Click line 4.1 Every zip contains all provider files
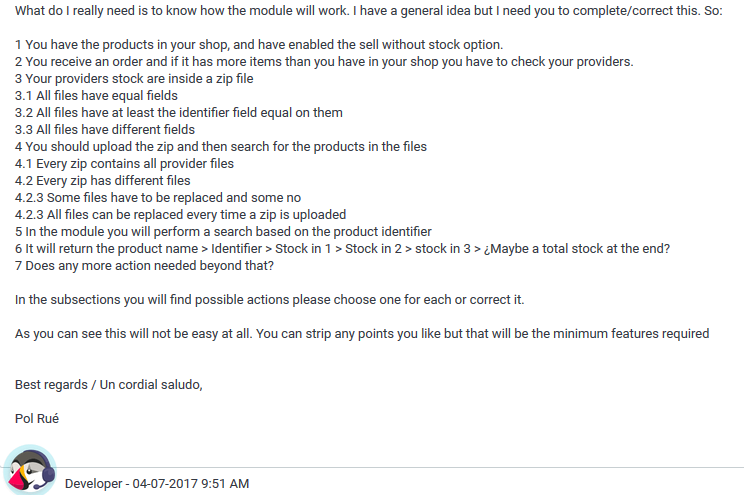 [124, 163]
